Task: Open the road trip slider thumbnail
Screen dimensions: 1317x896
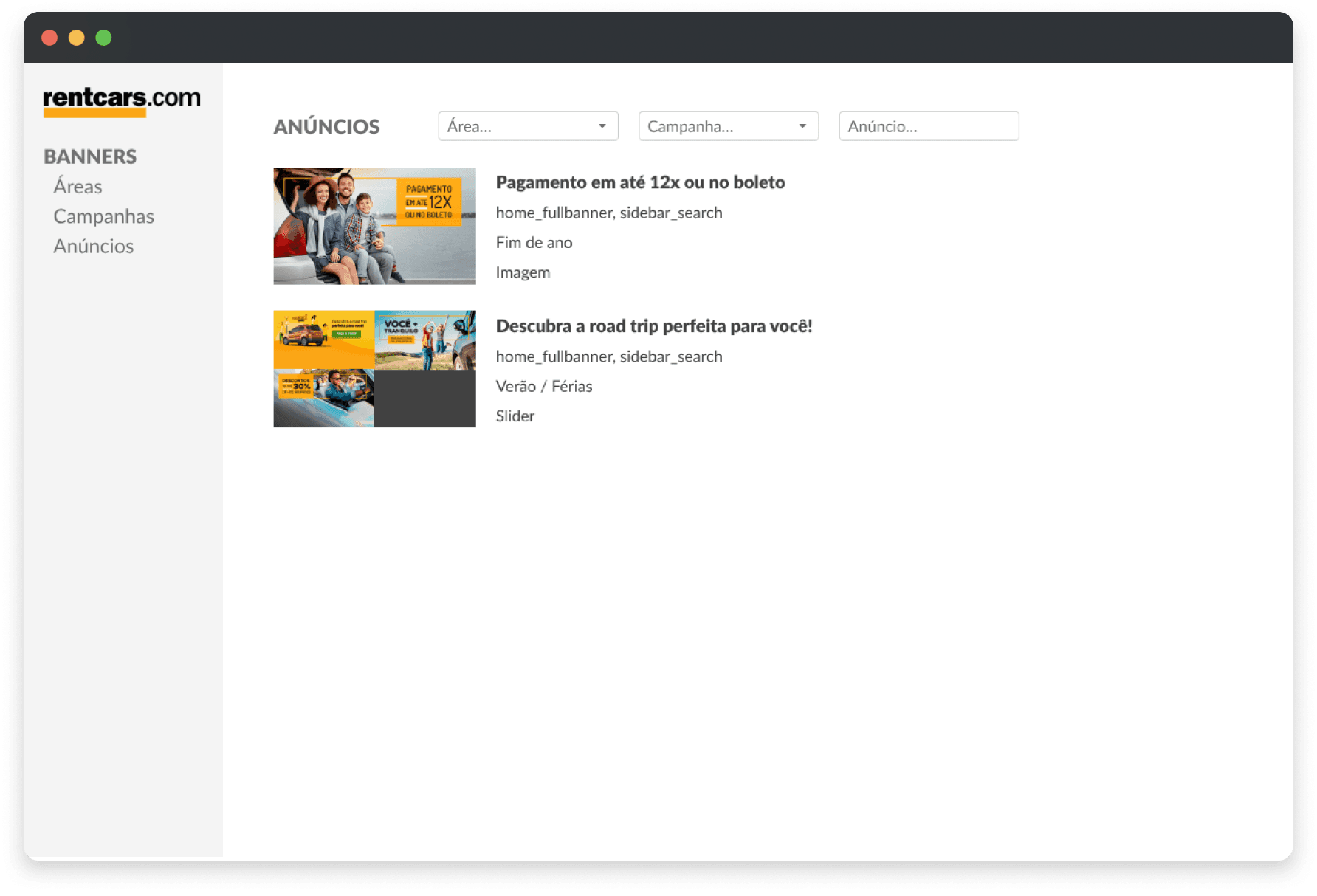Action: coord(374,369)
